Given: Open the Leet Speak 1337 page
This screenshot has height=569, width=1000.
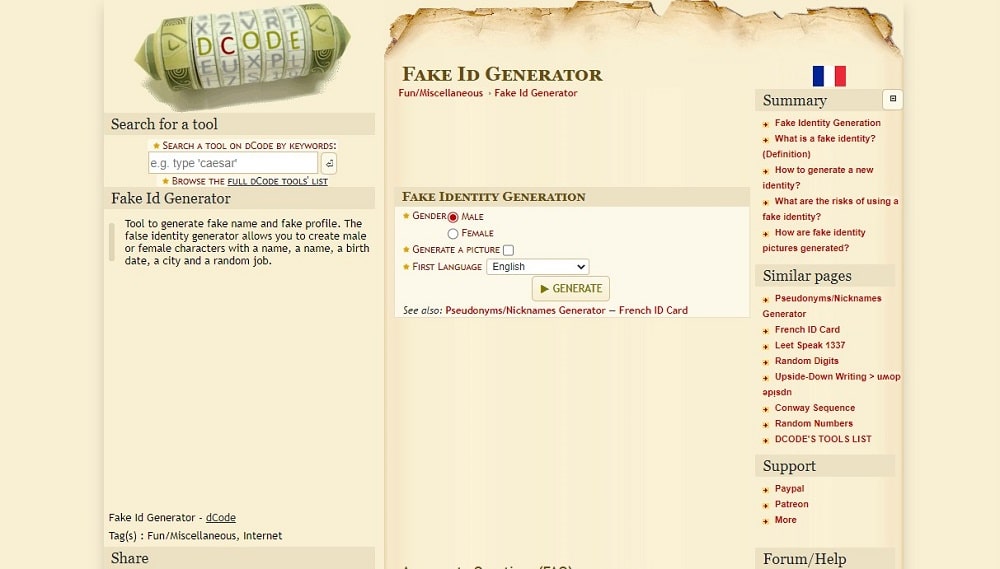Looking at the screenshot, I should point(809,345).
